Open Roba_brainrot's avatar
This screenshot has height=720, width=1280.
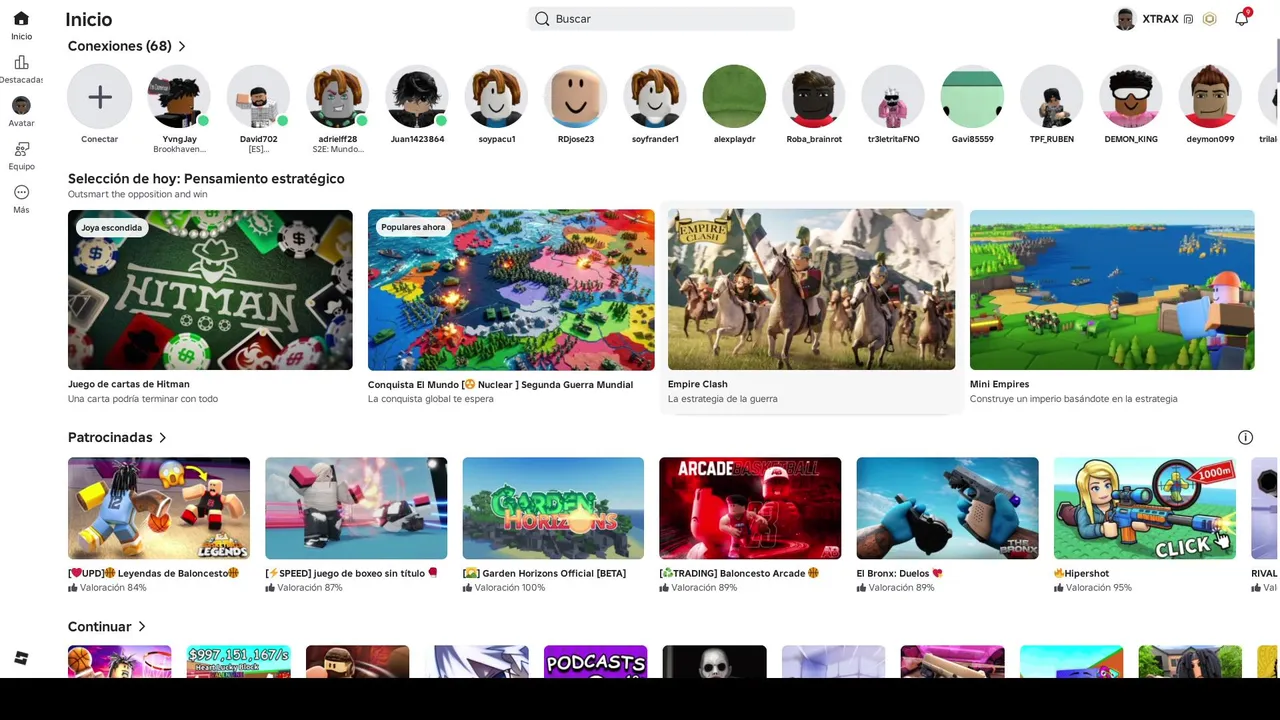tap(814, 97)
